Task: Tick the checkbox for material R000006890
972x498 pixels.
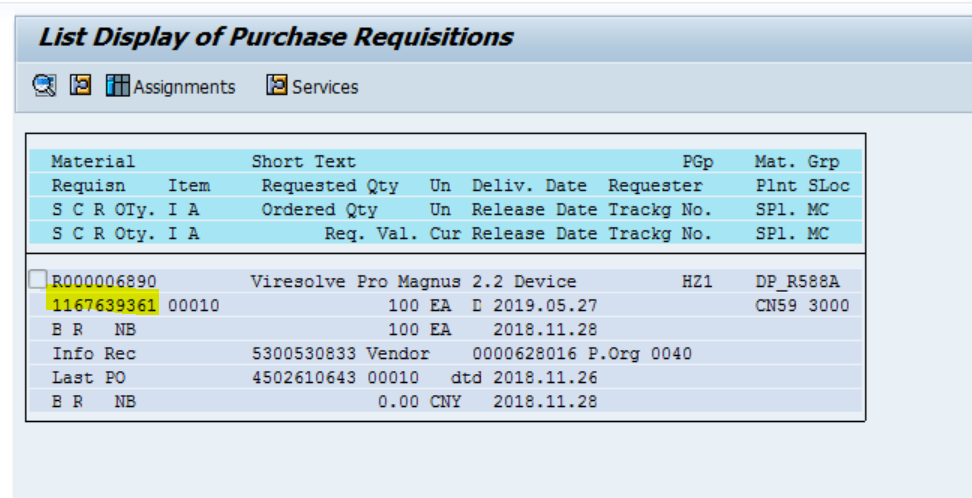Action: pos(38,280)
